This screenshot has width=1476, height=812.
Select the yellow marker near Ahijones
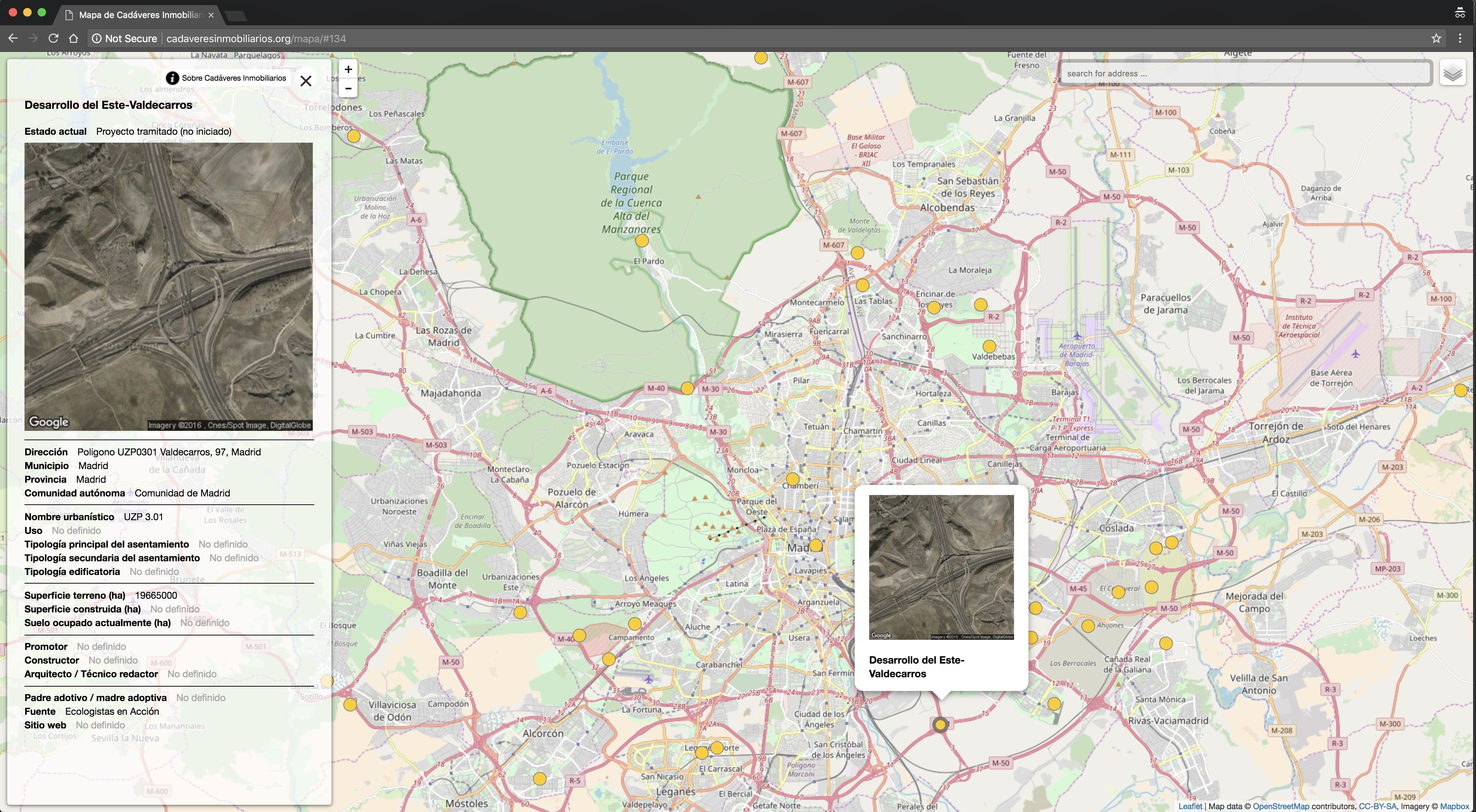[x=1088, y=626]
